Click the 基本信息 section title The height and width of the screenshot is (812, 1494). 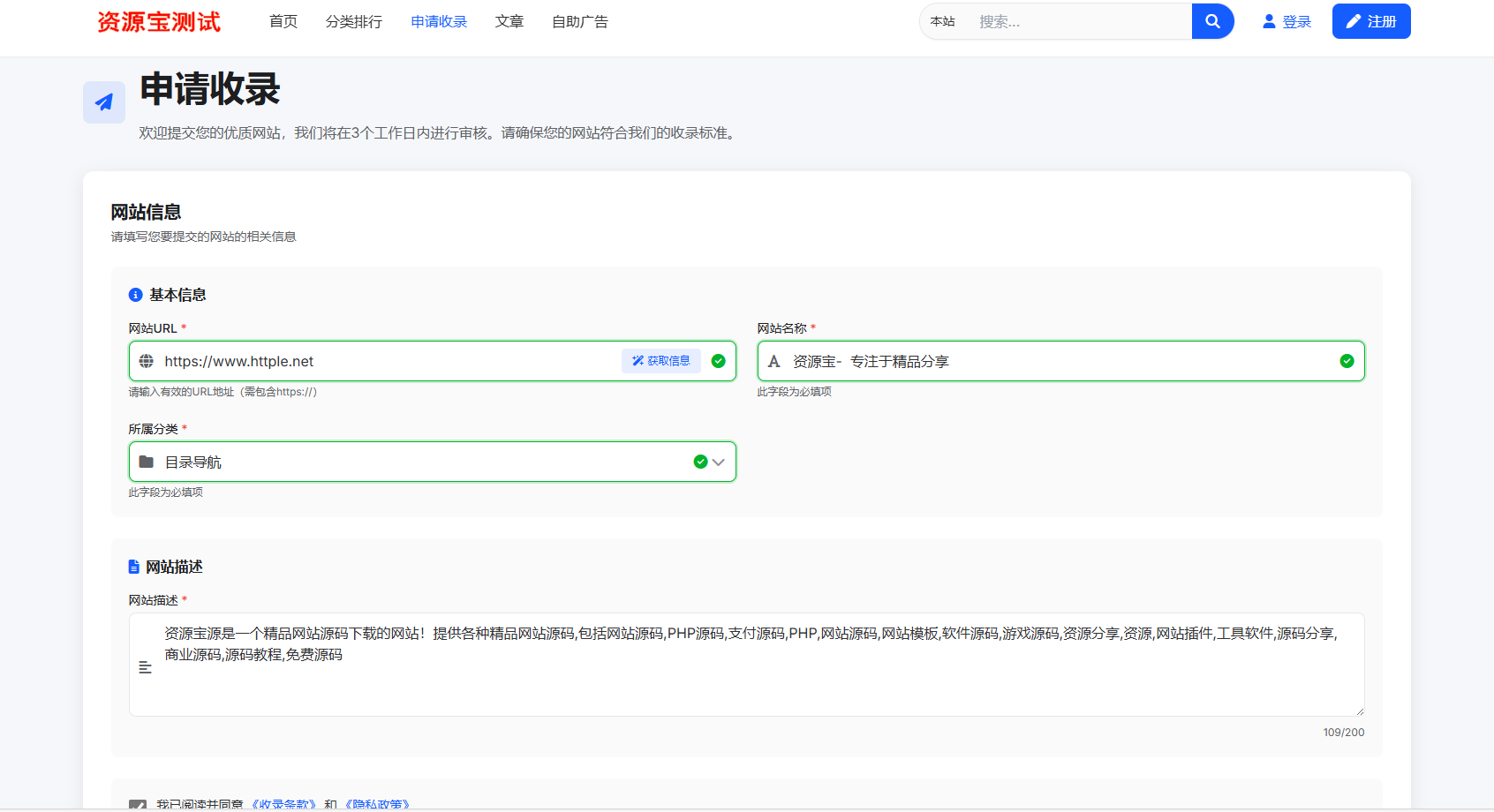pyautogui.click(x=177, y=295)
